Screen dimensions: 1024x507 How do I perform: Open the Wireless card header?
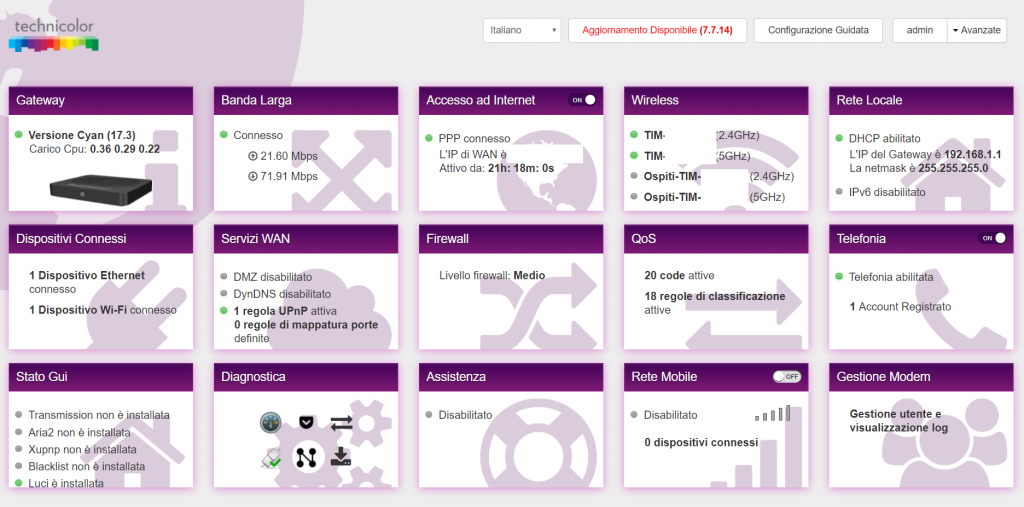tap(716, 101)
